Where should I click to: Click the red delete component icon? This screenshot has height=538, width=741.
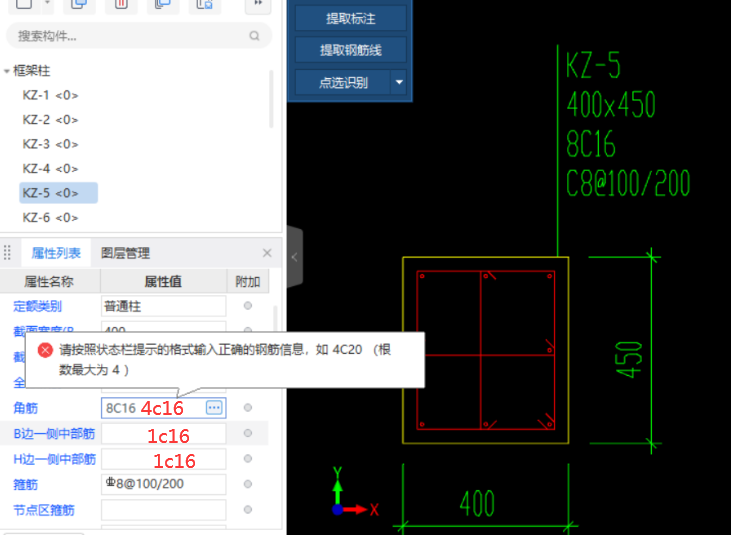[x=121, y=5]
